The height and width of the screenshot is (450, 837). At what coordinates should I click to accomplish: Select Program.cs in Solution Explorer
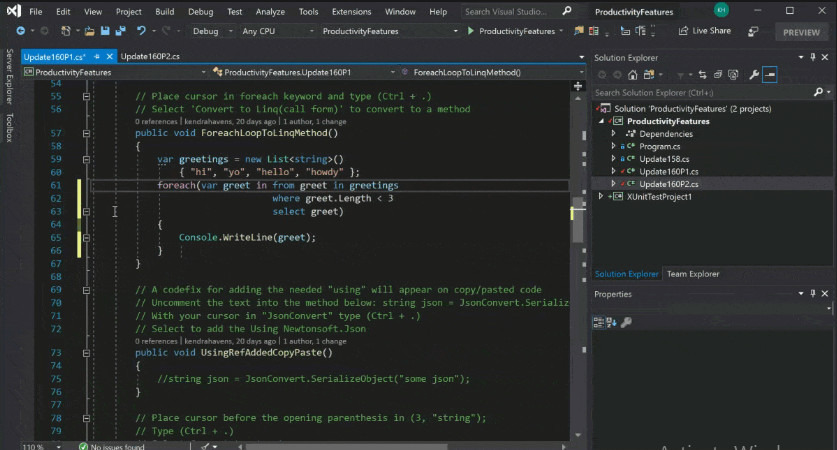pos(659,146)
